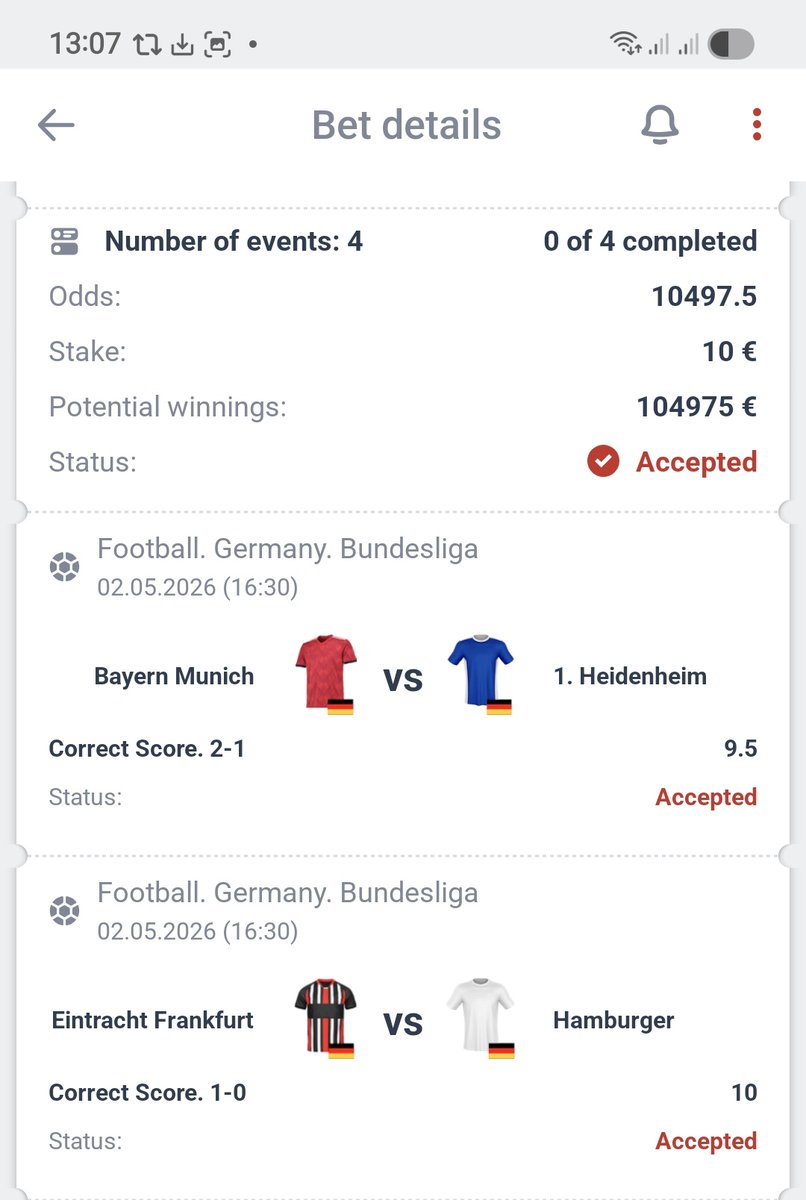Tap the Bayern Munich red jersey
The image size is (806, 1200).
(x=326, y=674)
